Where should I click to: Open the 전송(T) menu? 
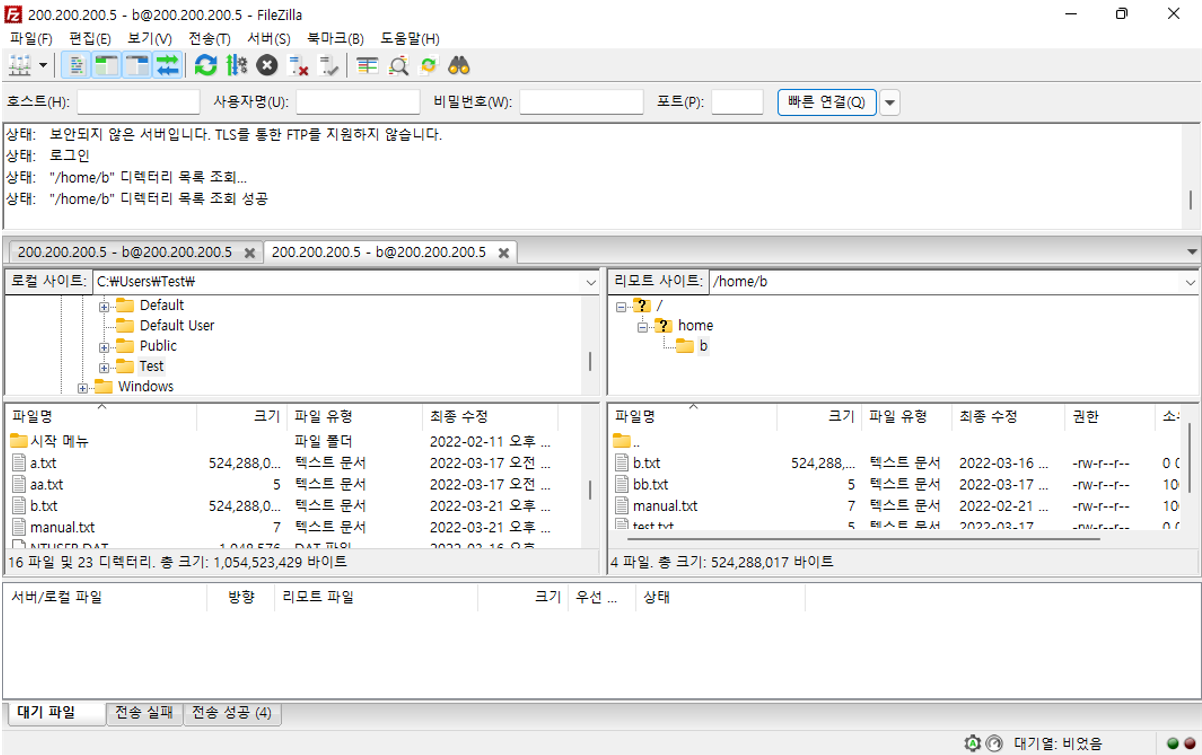click(x=209, y=38)
